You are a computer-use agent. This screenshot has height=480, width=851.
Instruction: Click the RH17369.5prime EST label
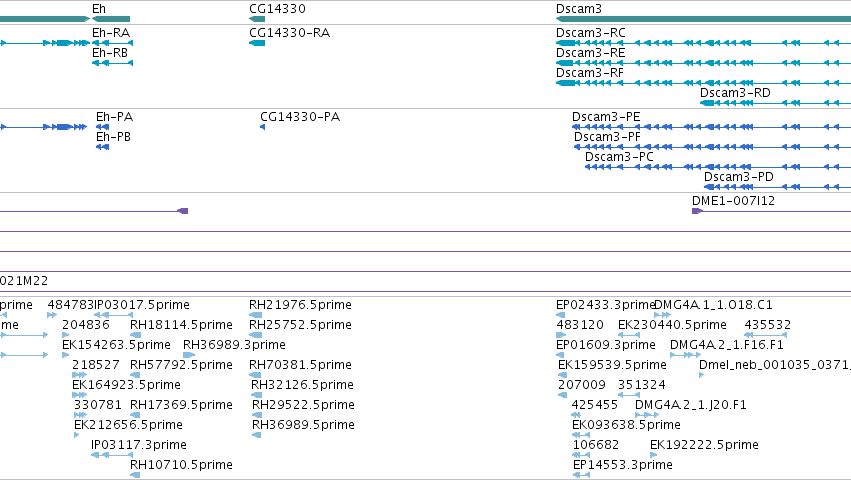(181, 405)
